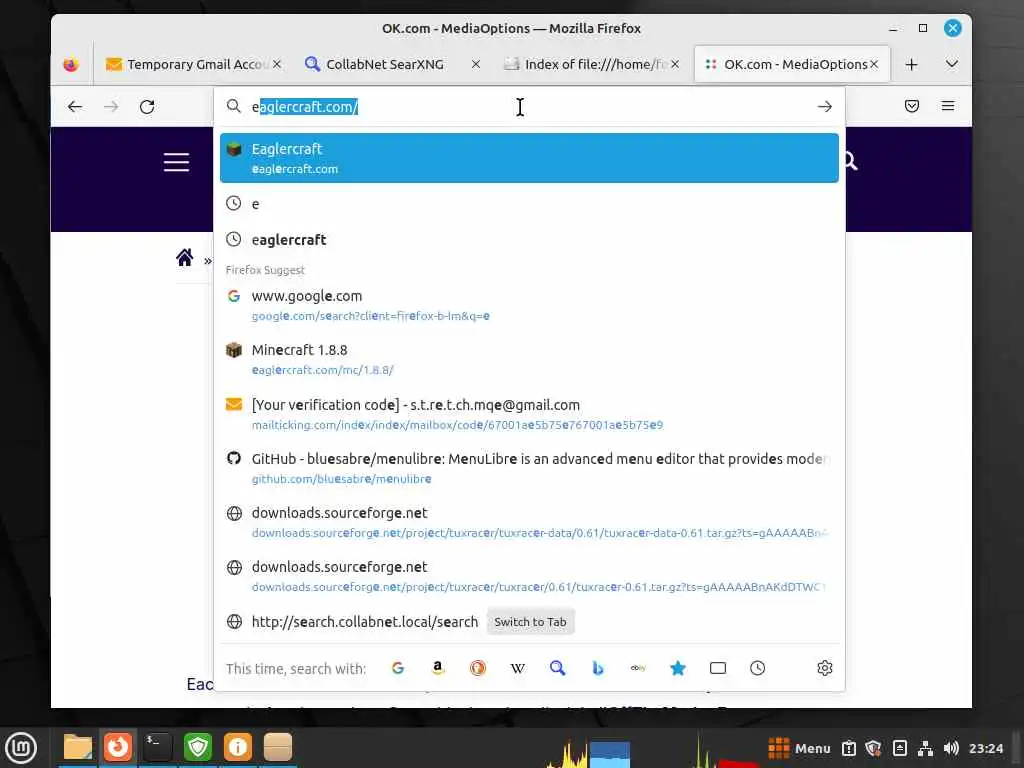Viewport: 1024px width, 768px height.
Task: Go back using the back arrow
Action: pos(75,106)
